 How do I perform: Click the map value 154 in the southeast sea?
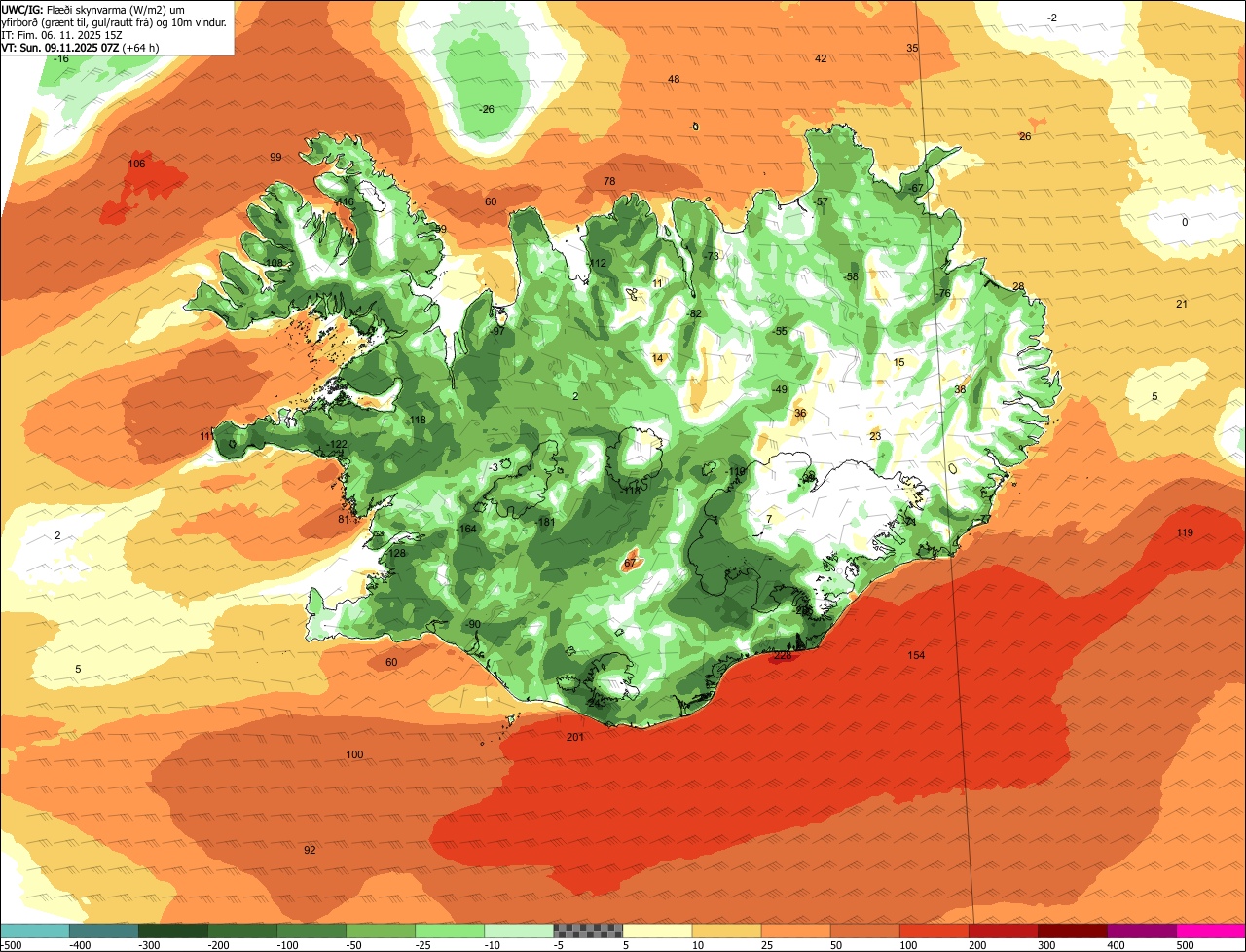click(x=916, y=655)
